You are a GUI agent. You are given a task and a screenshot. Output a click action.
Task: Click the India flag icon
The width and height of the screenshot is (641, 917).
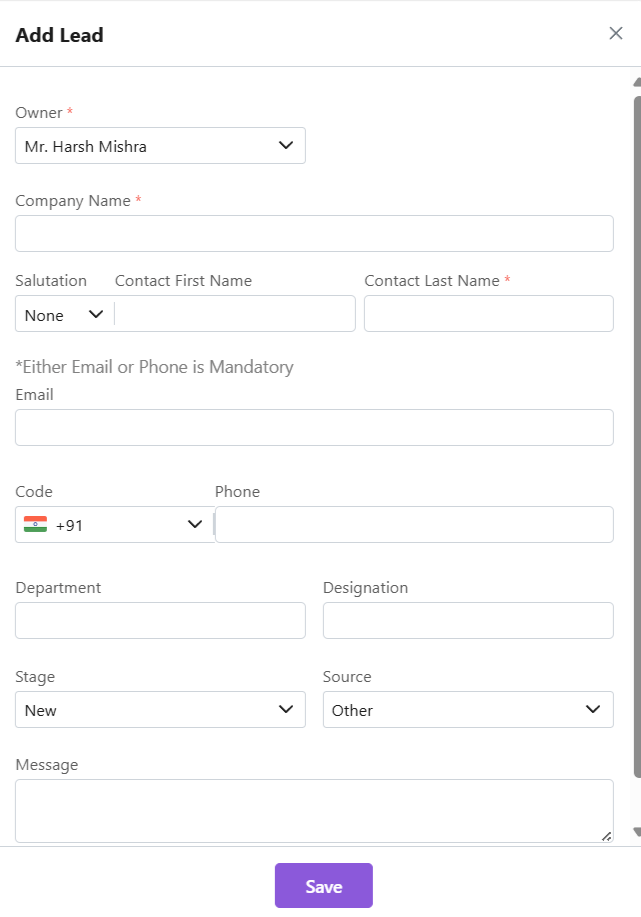pyautogui.click(x=36, y=524)
